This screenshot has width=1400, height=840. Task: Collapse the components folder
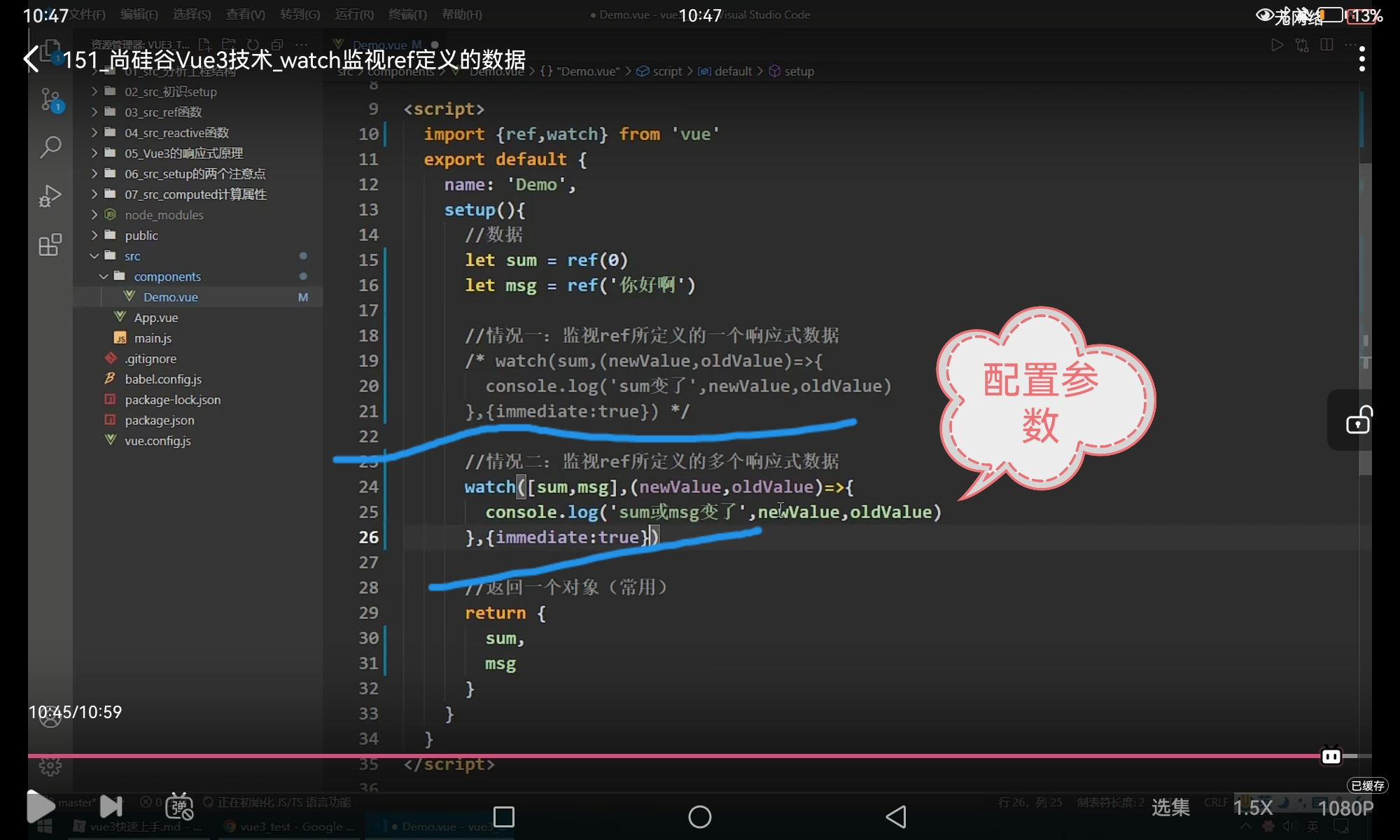[x=167, y=276]
